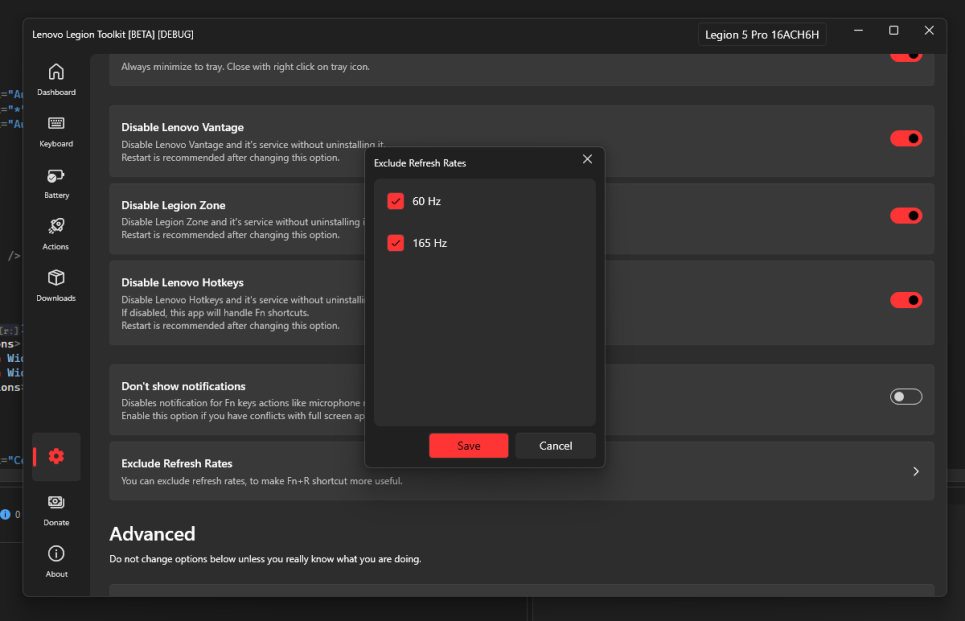Open the Donate page
965x621 pixels.
(56, 509)
